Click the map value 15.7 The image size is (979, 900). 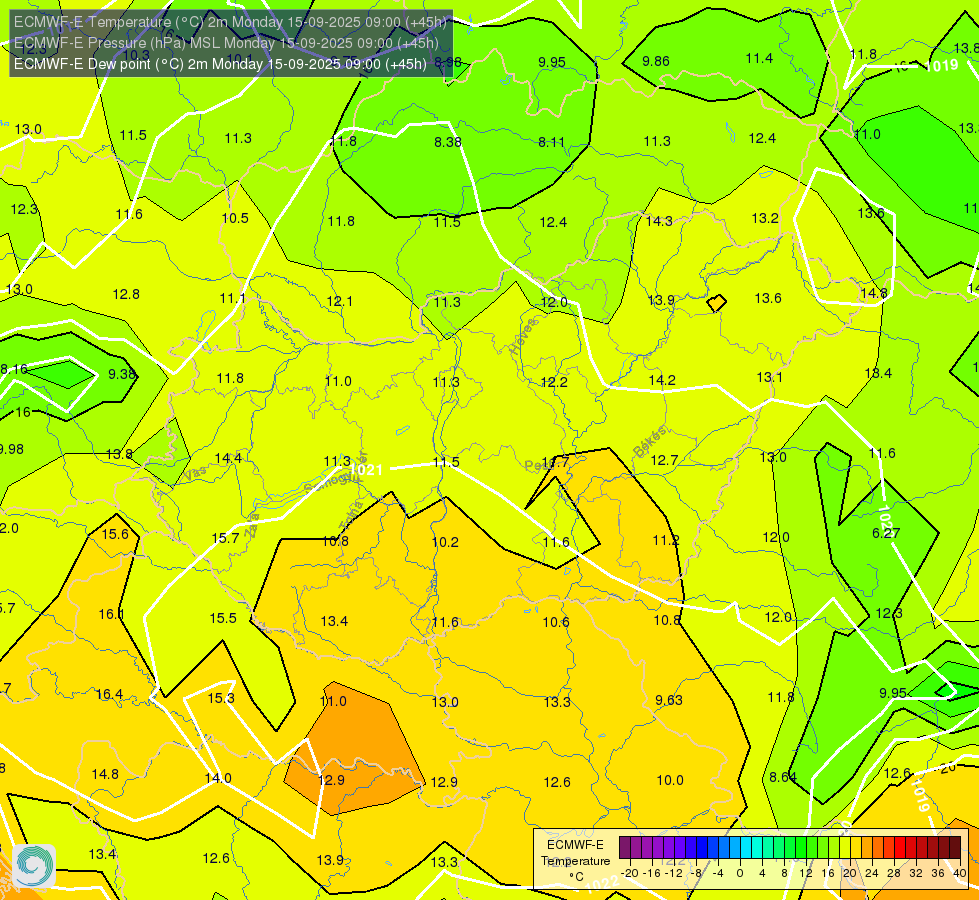[x=225, y=538]
